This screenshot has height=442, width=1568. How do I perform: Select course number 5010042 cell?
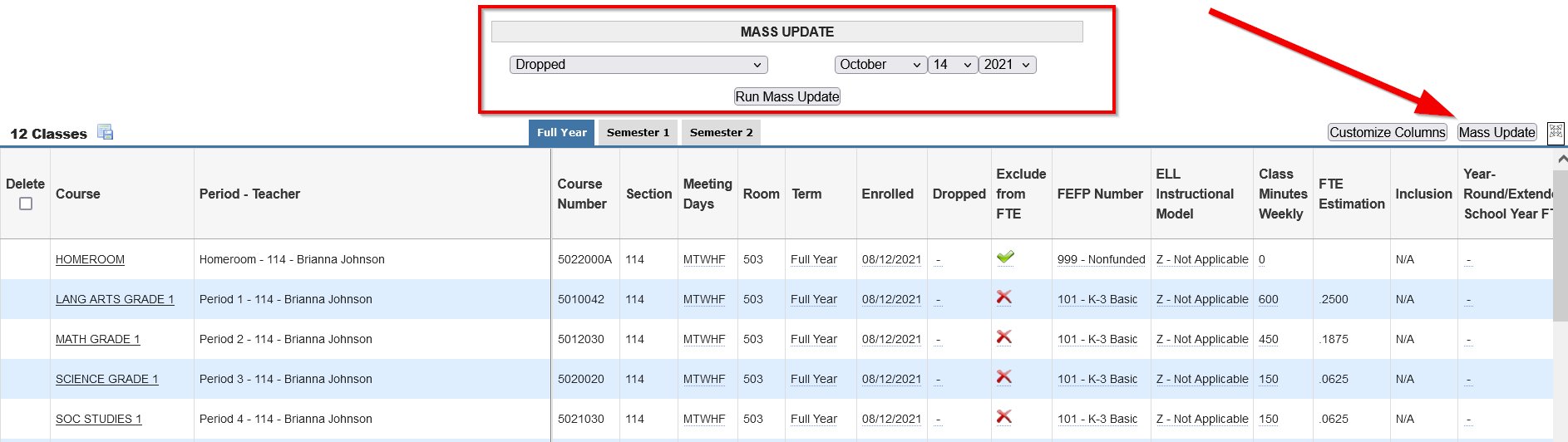pyautogui.click(x=581, y=299)
